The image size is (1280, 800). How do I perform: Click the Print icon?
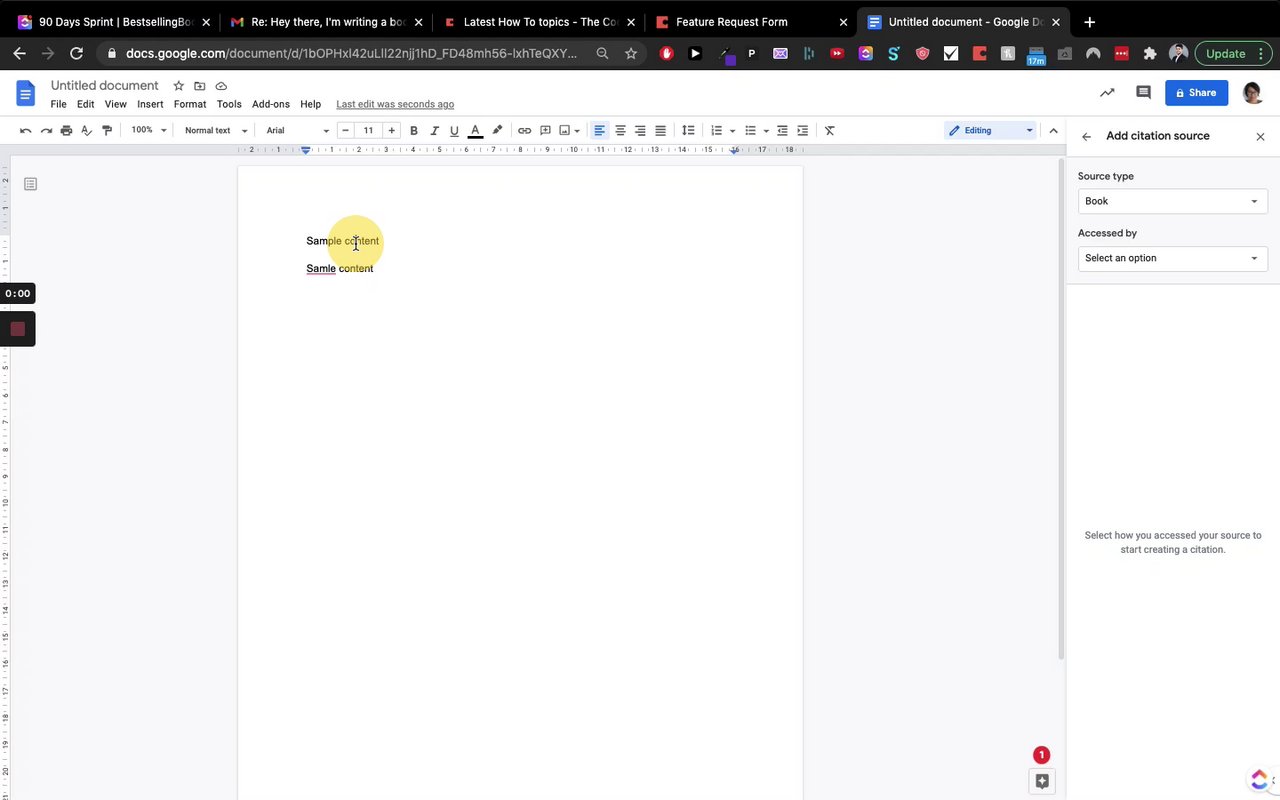[66, 130]
